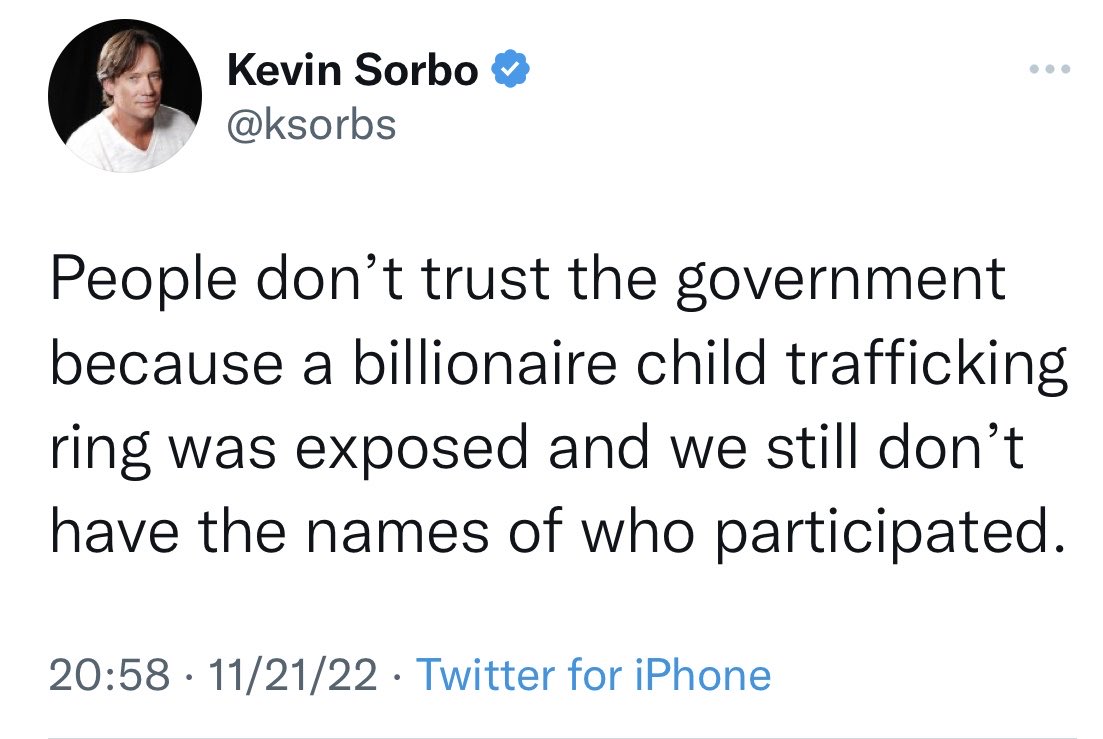Open Kevin Sorbo's profile picture
This screenshot has width=1103, height=739.
click(x=125, y=95)
